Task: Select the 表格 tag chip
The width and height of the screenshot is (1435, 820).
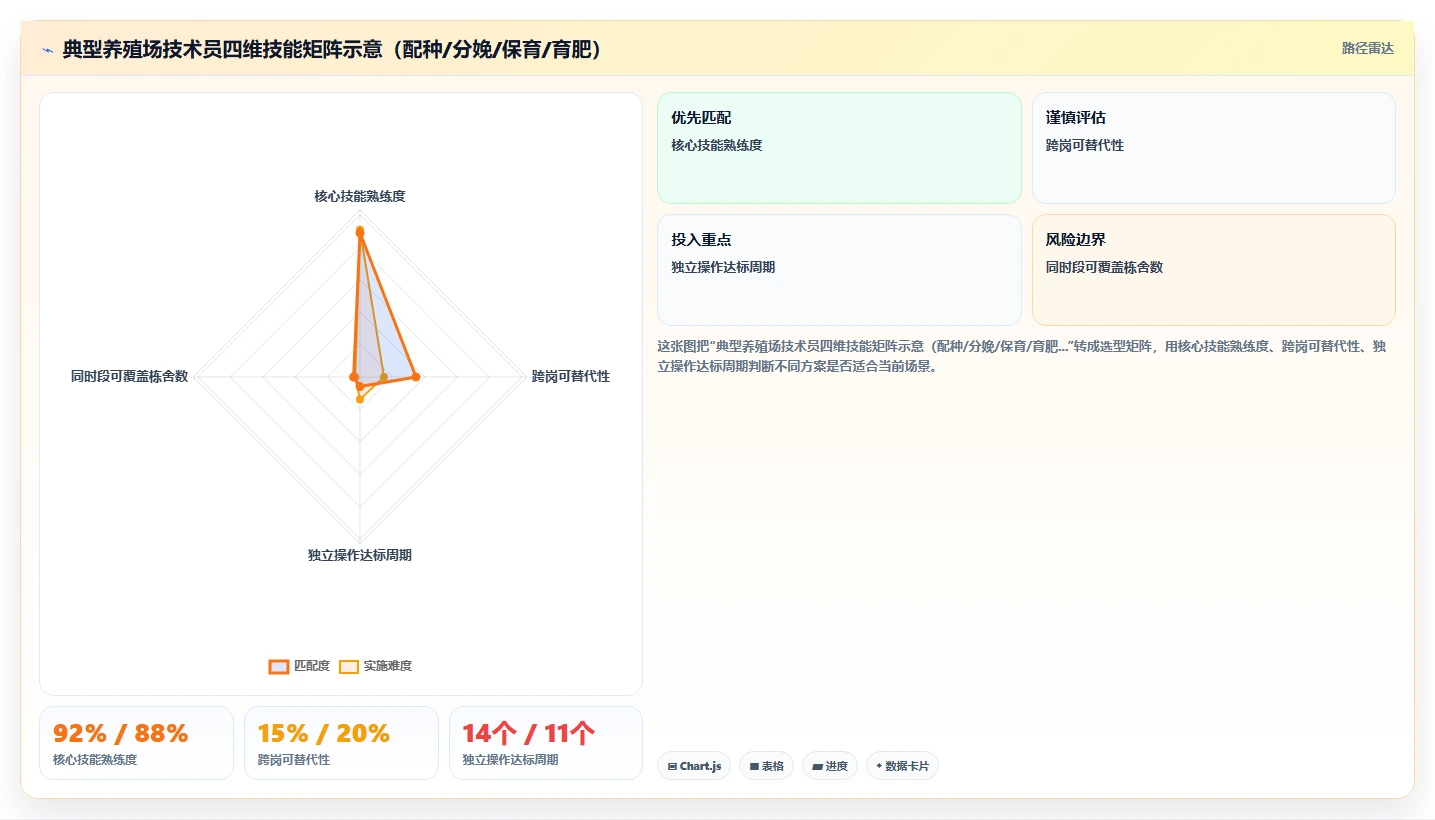Action: pos(766,766)
